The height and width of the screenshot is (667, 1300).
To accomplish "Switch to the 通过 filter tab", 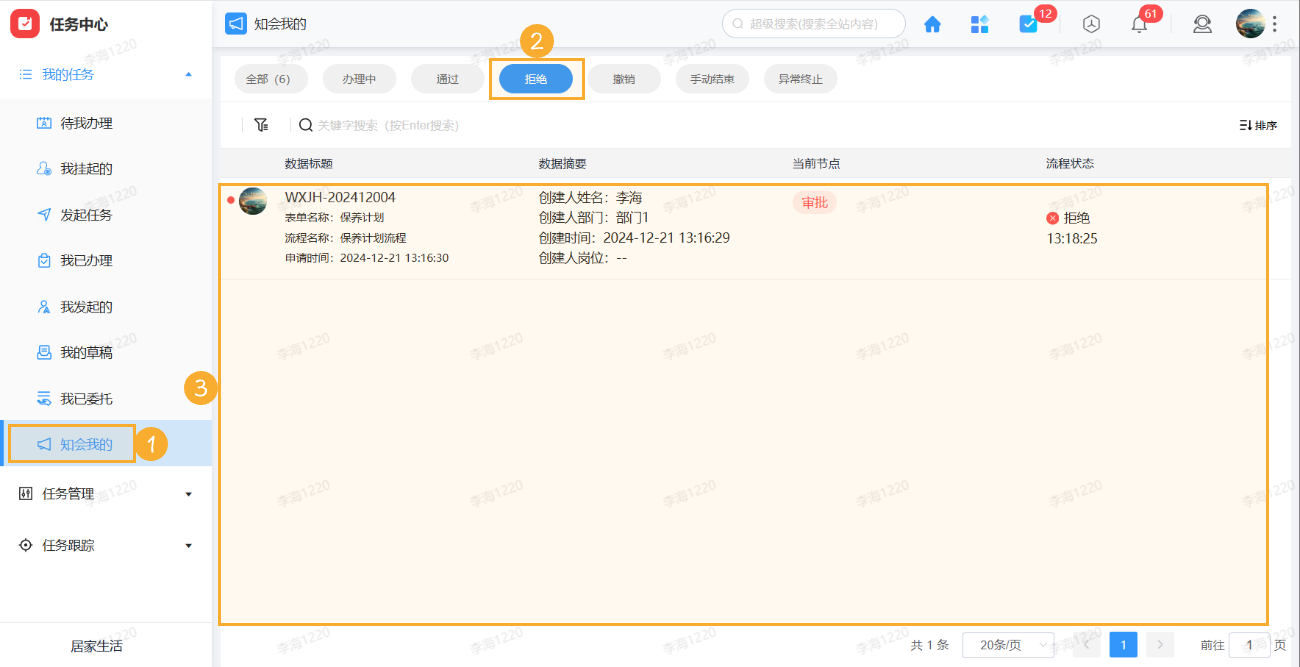I will pyautogui.click(x=447, y=78).
